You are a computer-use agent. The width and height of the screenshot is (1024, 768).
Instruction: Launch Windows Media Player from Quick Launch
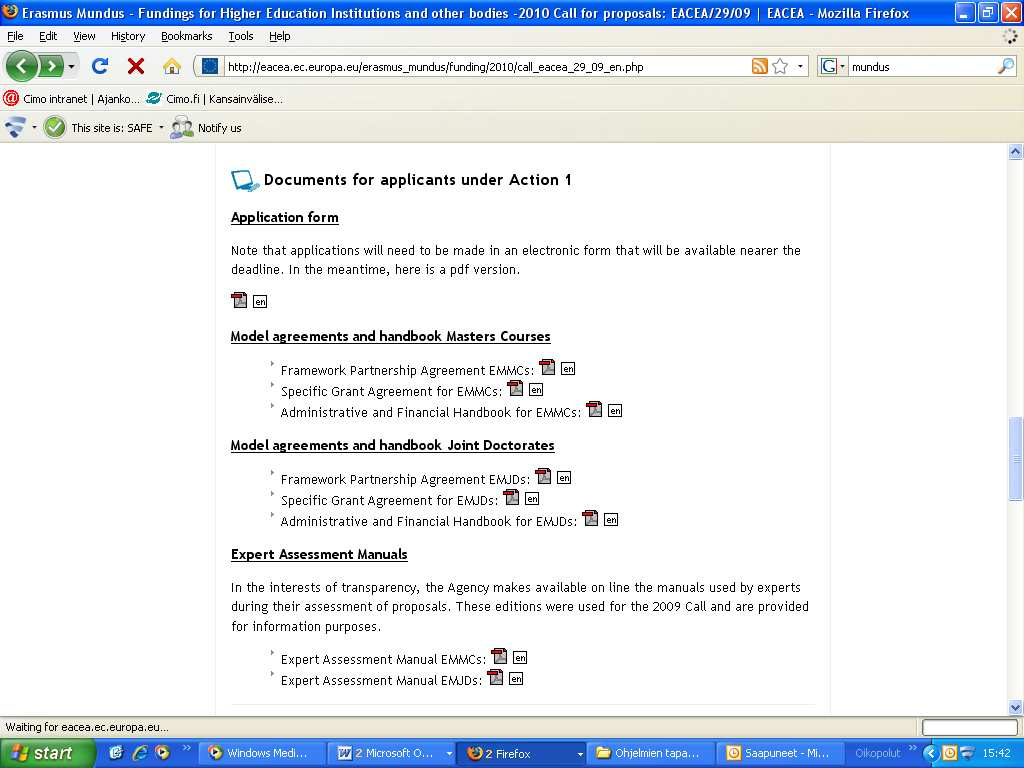click(x=162, y=753)
